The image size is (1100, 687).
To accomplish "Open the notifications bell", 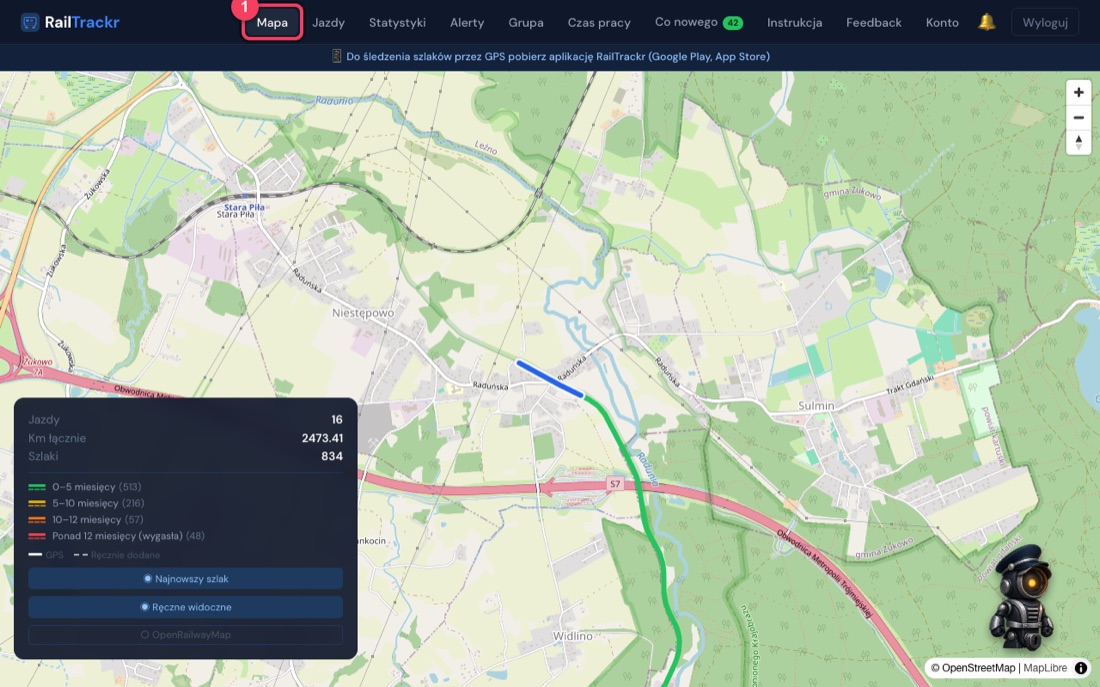I will 986,22.
